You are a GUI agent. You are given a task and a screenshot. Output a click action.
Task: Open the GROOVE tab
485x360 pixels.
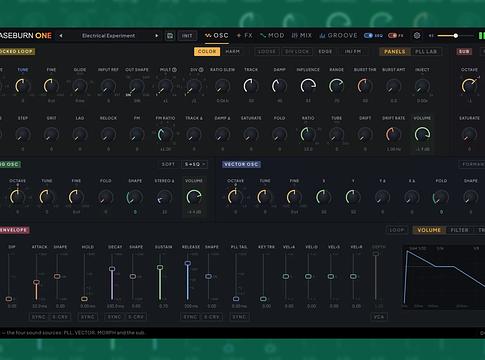[338, 35]
